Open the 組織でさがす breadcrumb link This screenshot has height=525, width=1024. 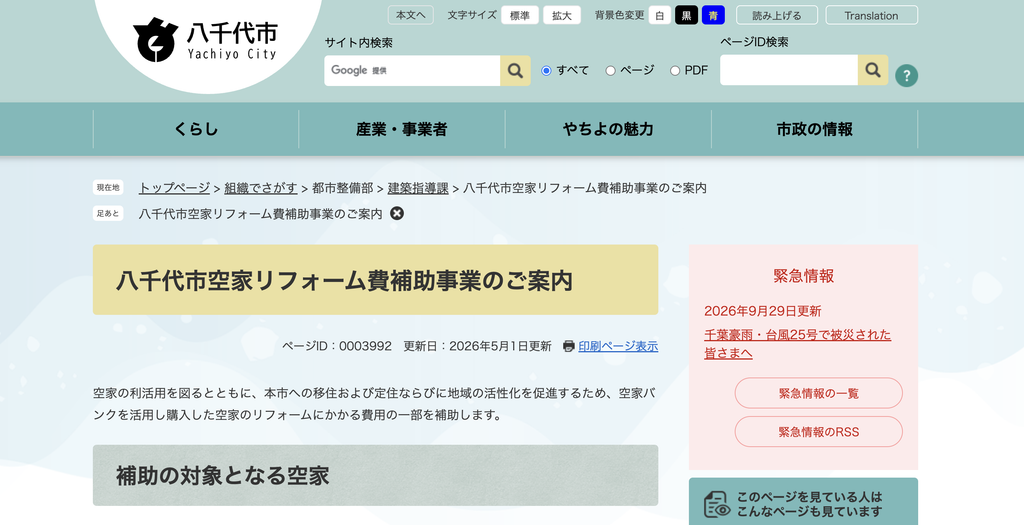pos(261,188)
